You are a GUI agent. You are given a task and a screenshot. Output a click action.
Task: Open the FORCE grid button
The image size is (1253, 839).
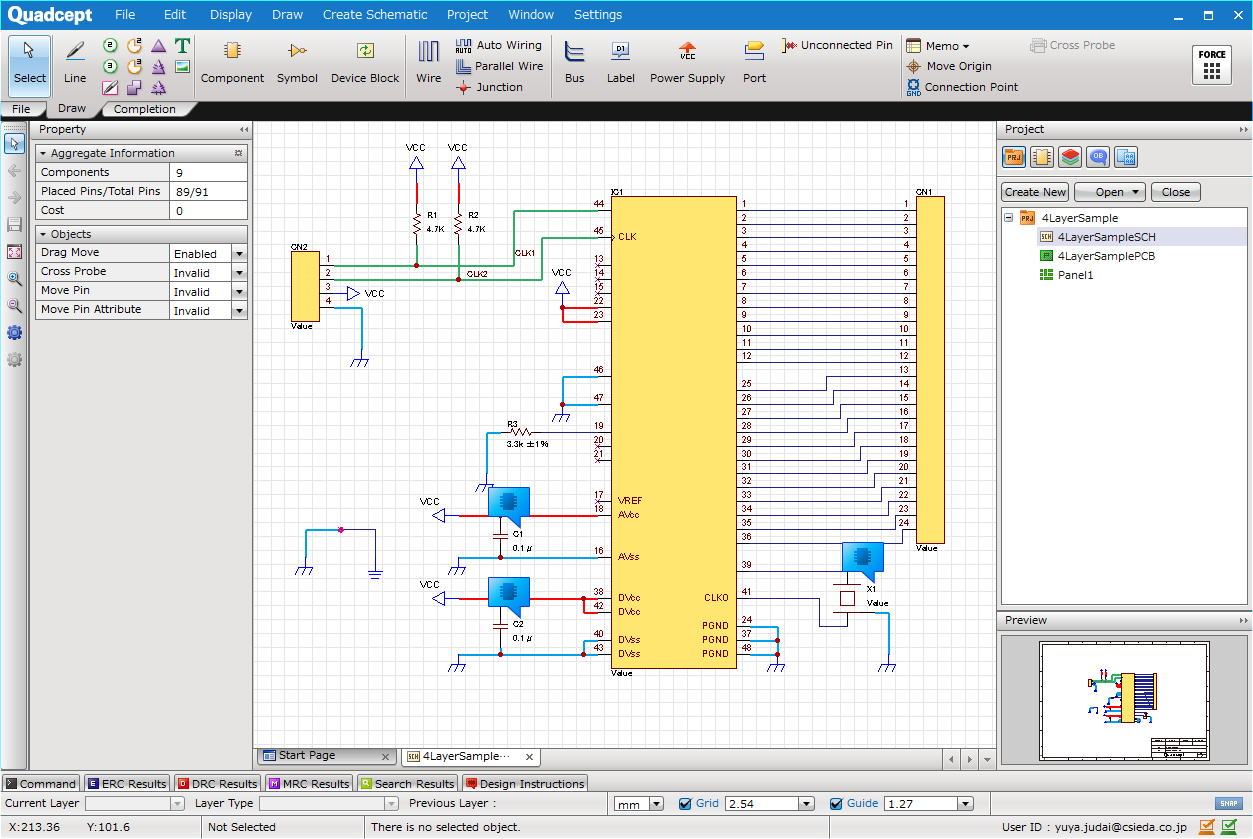coord(1212,65)
